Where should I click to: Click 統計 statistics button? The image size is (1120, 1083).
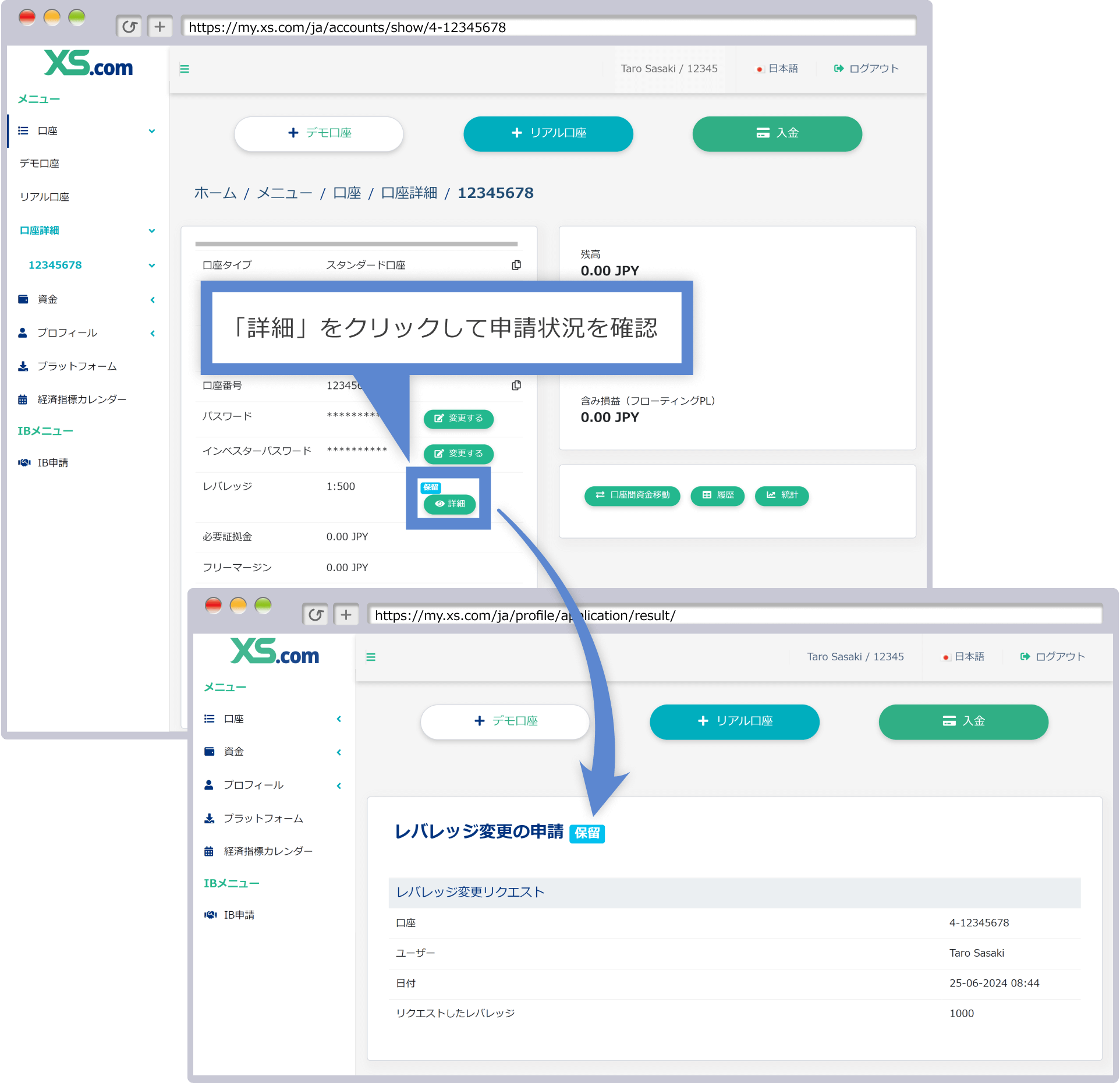pos(782,496)
